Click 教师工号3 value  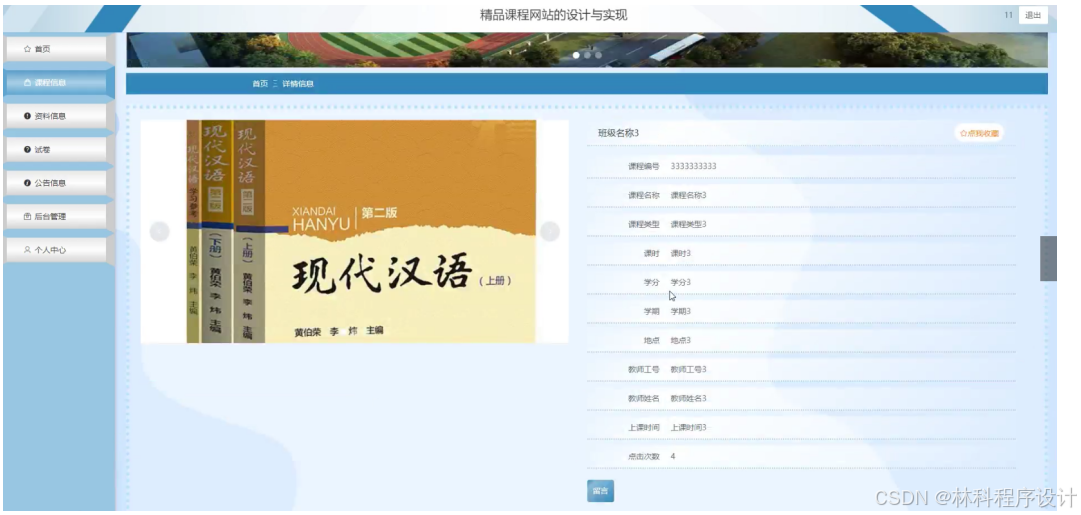click(x=689, y=369)
